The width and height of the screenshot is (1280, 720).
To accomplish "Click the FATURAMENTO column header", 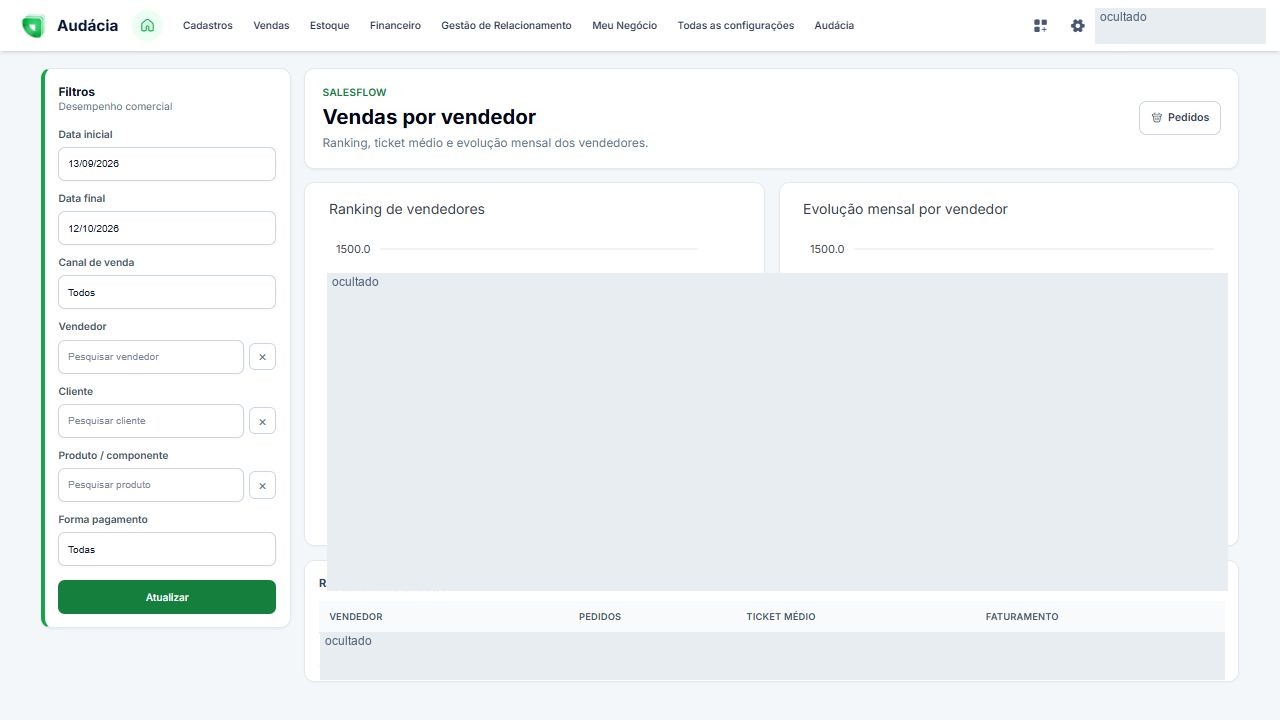I will 1022,617.
